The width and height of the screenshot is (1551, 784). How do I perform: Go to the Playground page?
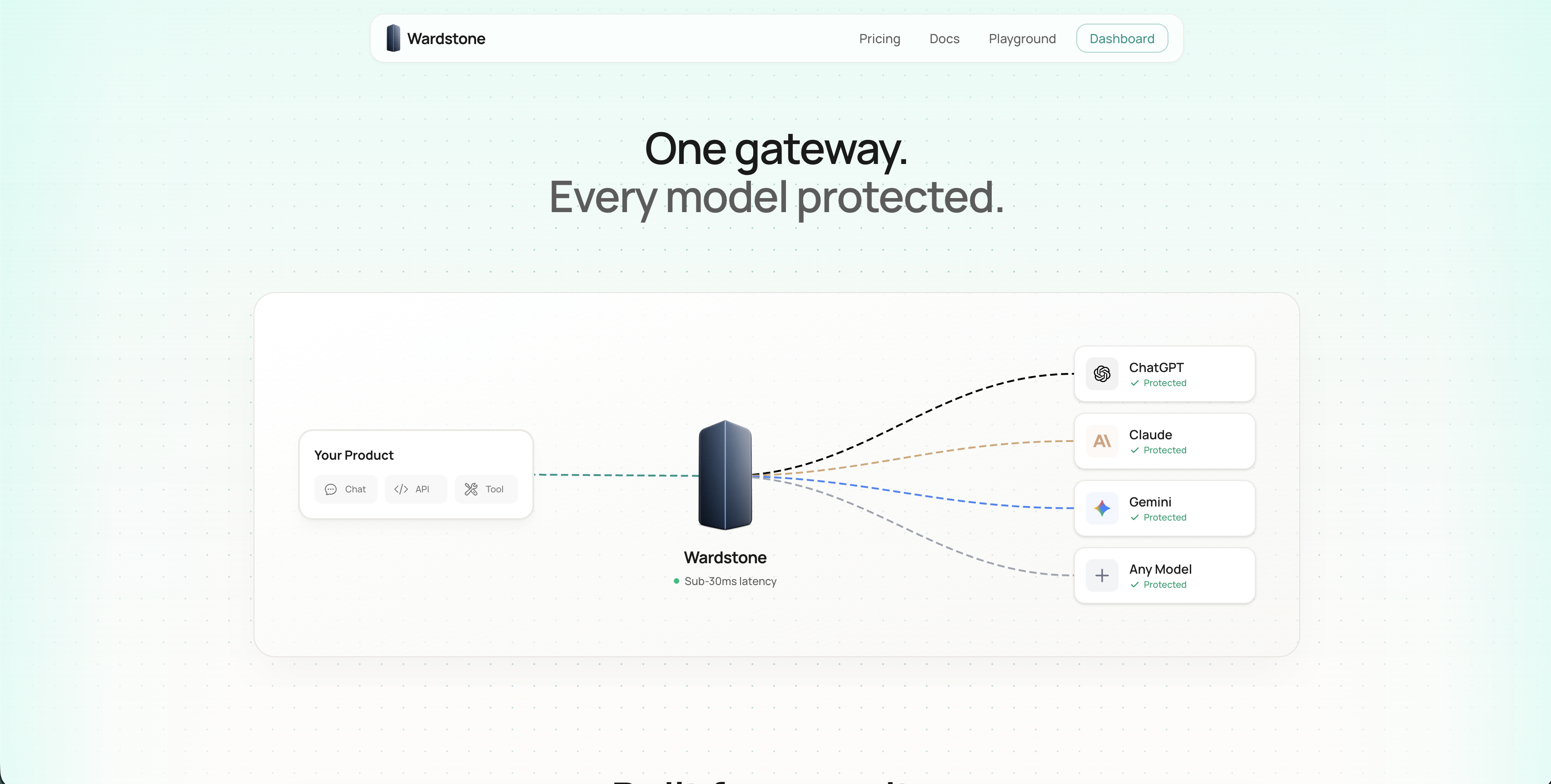coord(1022,39)
